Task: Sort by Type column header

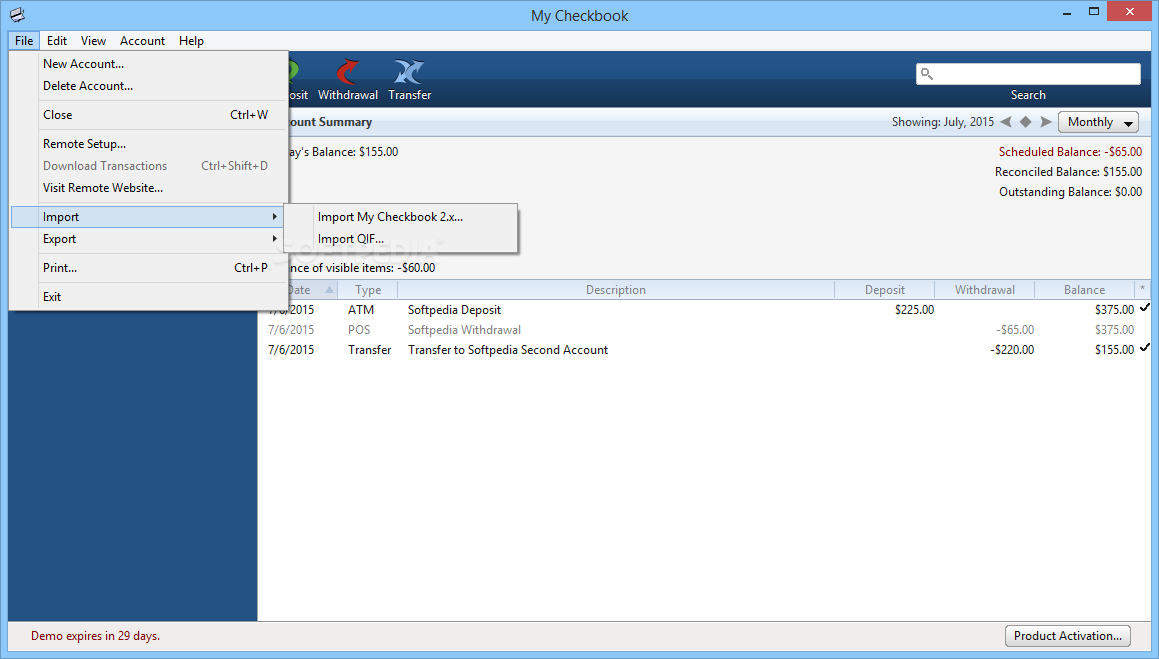Action: pos(368,290)
